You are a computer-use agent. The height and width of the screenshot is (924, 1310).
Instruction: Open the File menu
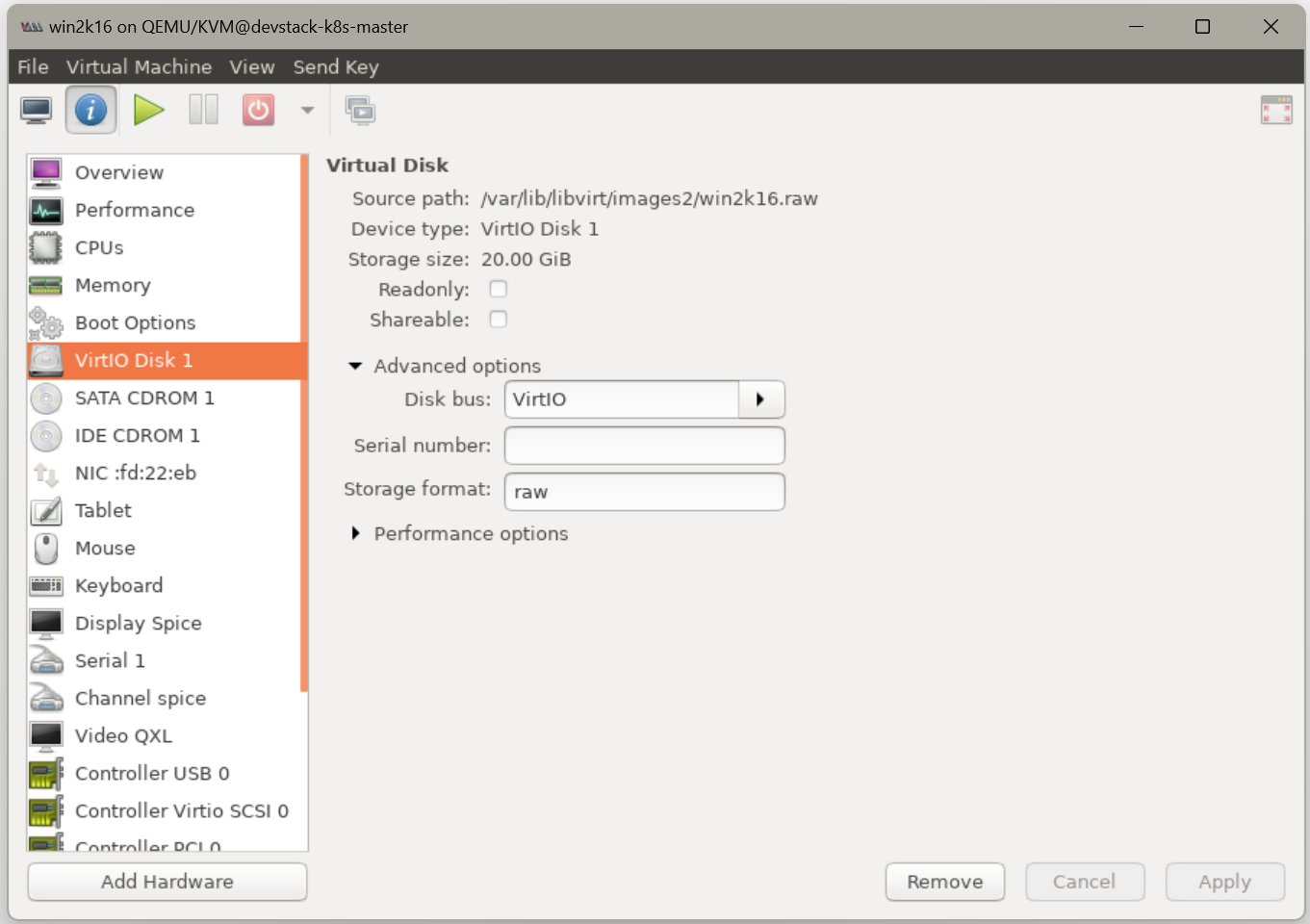[33, 66]
